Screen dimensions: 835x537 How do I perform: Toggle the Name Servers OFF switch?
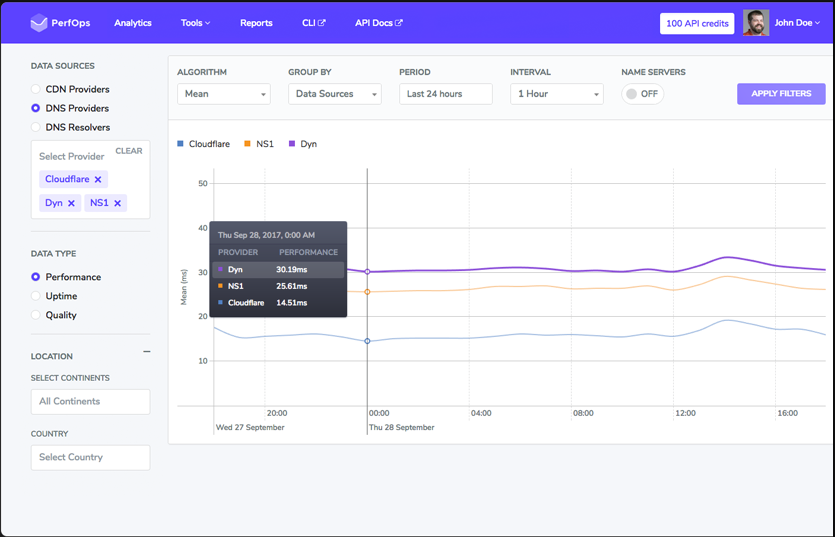[x=642, y=94]
